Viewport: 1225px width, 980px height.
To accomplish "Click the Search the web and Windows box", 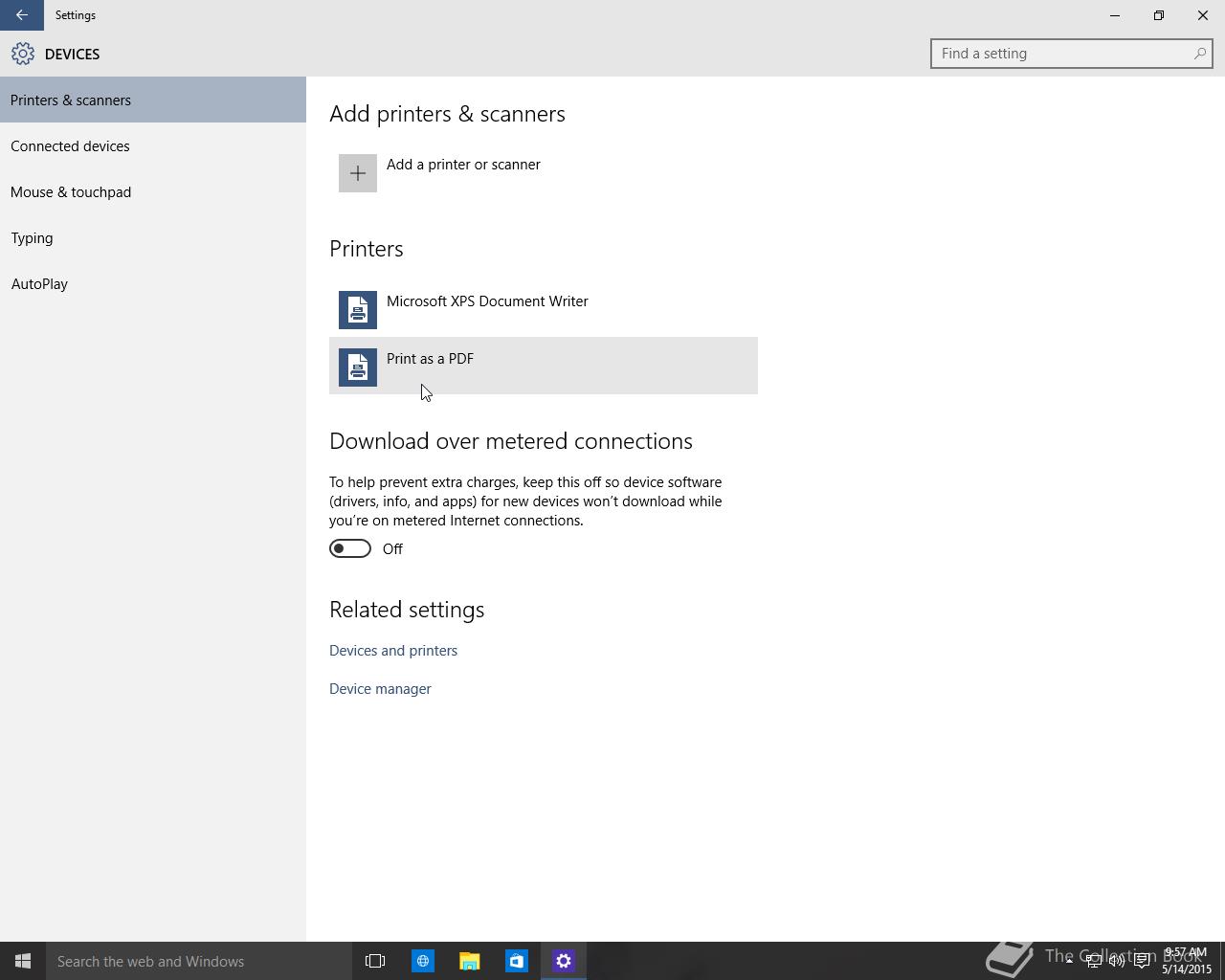I will (x=199, y=961).
